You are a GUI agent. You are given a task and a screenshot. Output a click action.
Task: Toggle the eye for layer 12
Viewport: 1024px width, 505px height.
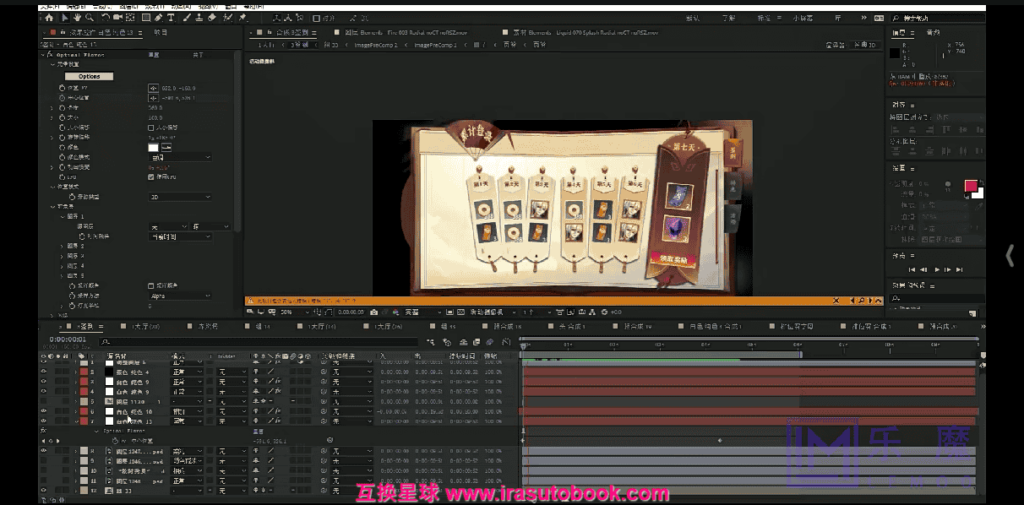point(44,490)
